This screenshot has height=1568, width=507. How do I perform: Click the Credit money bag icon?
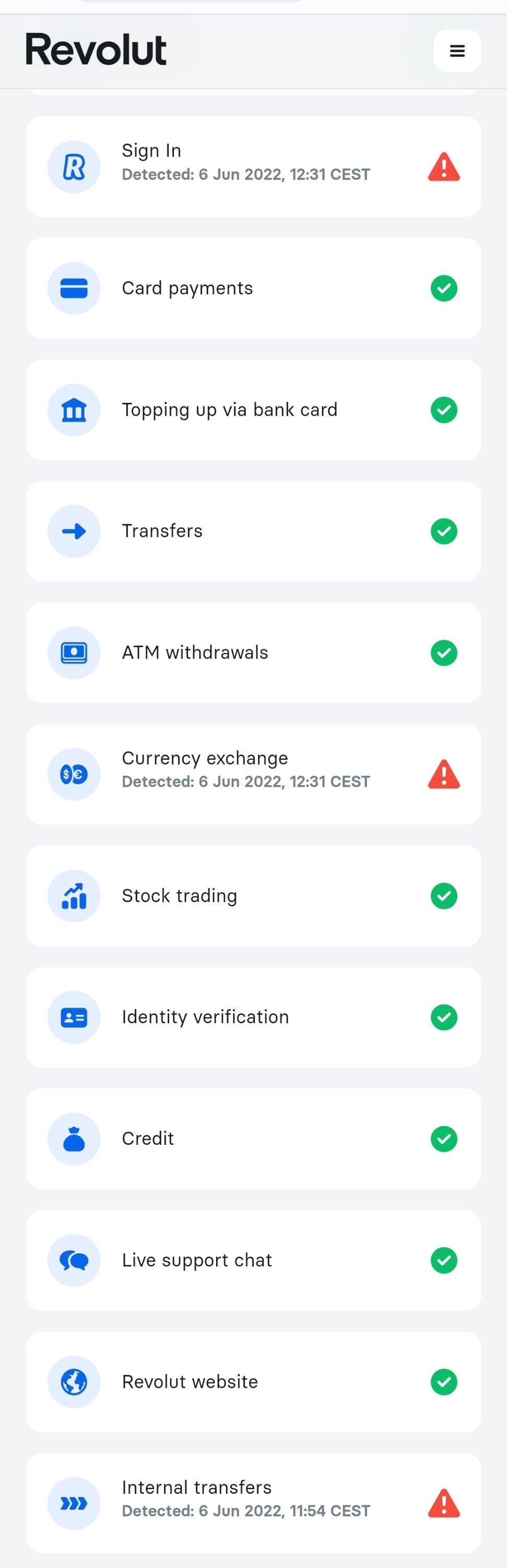[x=74, y=1139]
